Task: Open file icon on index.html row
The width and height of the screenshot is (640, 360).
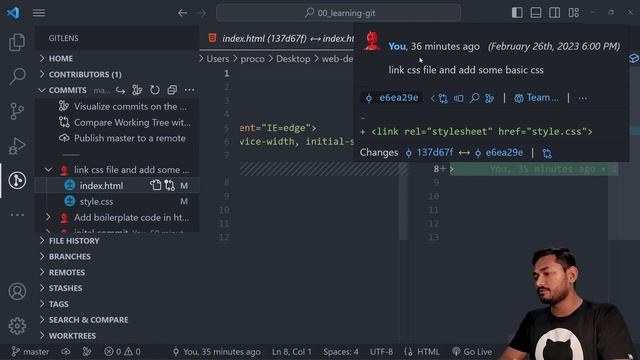Action: click(x=155, y=185)
